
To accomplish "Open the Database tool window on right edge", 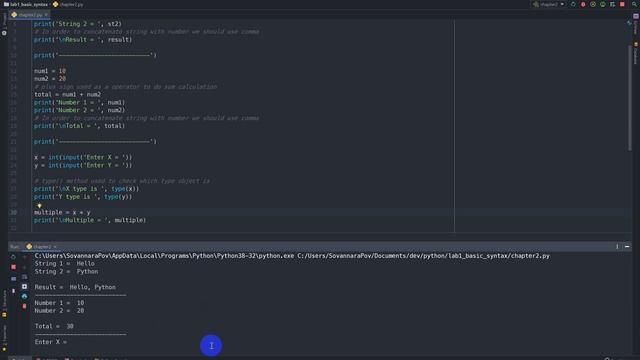I will pos(636,52).
